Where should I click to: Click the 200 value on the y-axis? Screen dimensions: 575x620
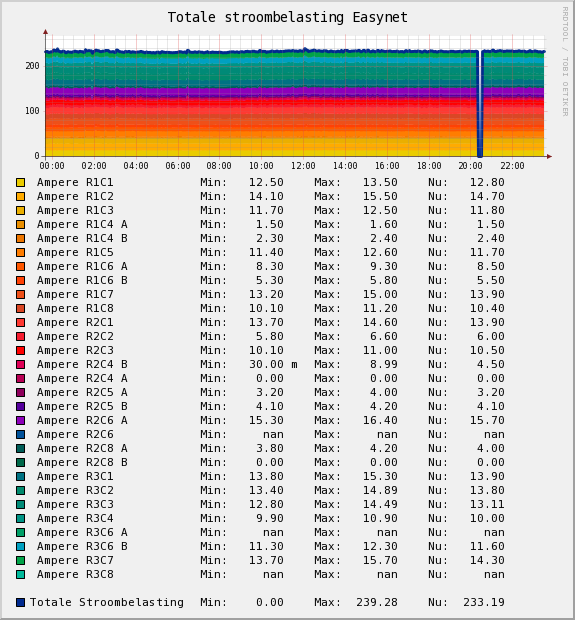pos(32,66)
